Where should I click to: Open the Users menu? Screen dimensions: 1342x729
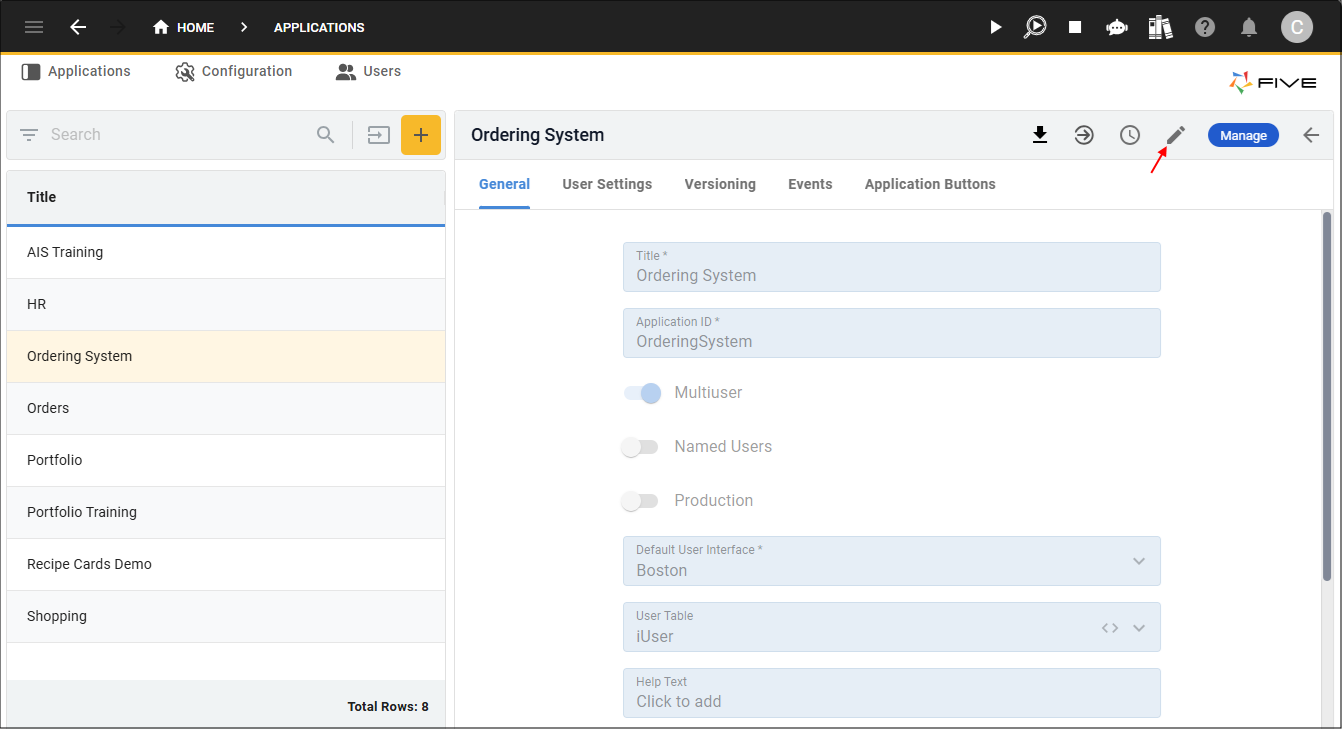[x=368, y=72]
